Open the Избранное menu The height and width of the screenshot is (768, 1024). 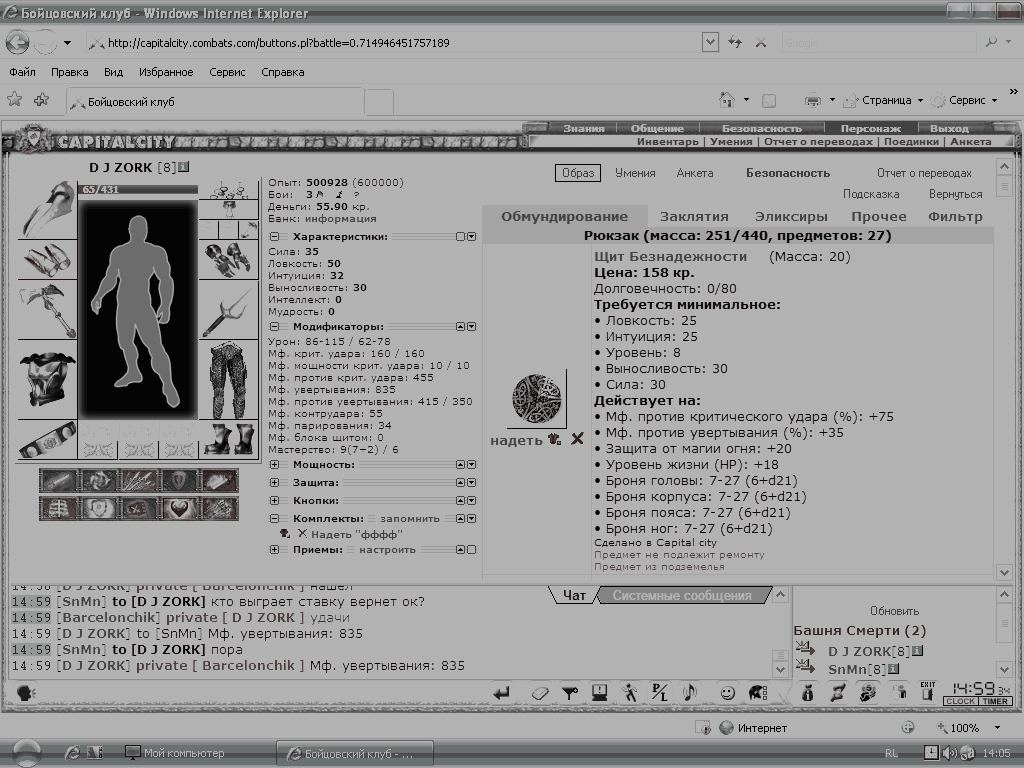click(166, 72)
